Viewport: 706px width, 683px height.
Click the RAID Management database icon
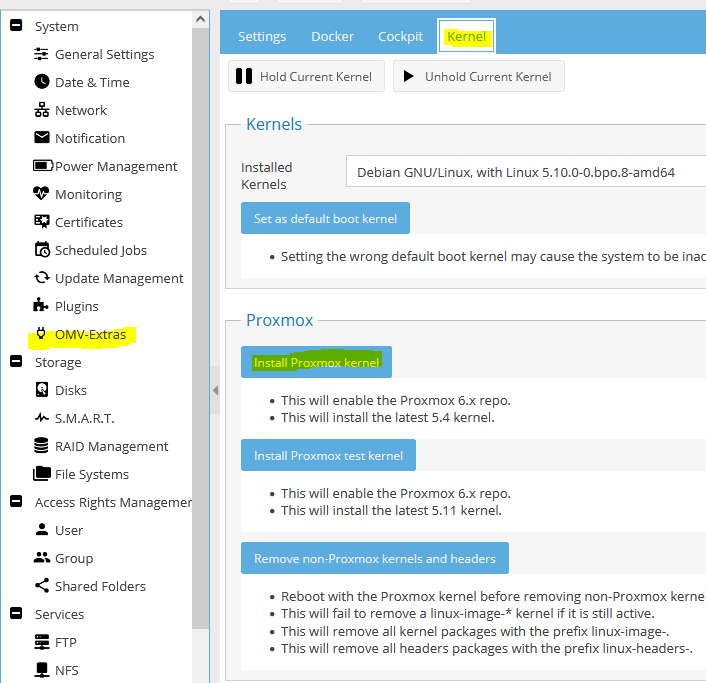[41, 446]
